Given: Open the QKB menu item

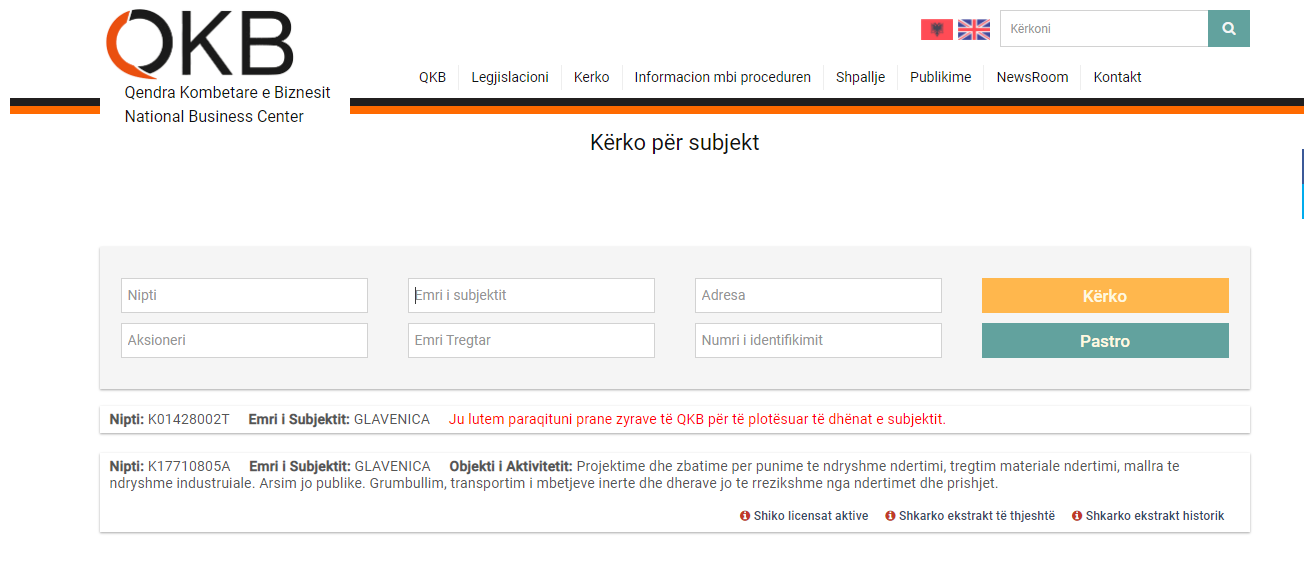Looking at the screenshot, I should (432, 77).
